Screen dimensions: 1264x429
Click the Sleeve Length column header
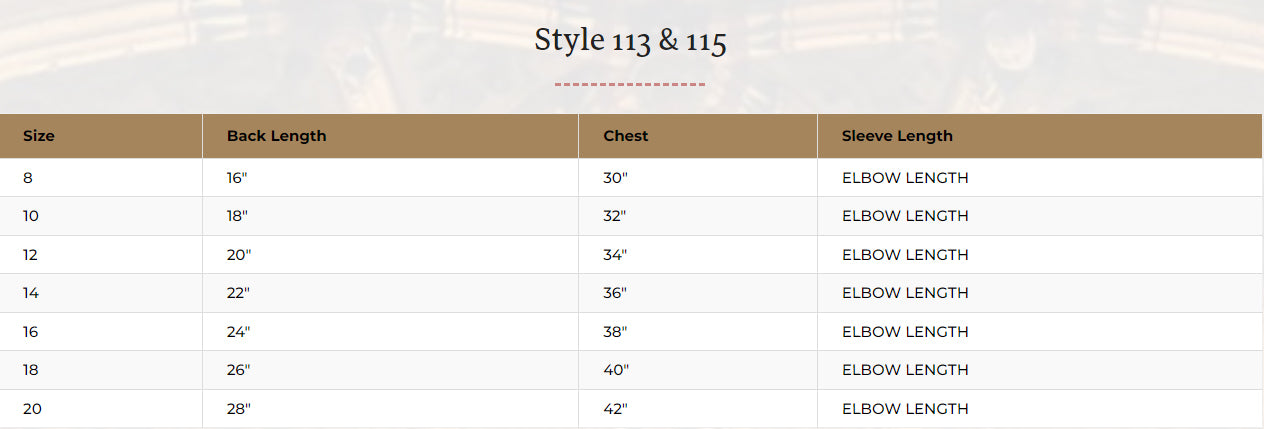tap(897, 136)
